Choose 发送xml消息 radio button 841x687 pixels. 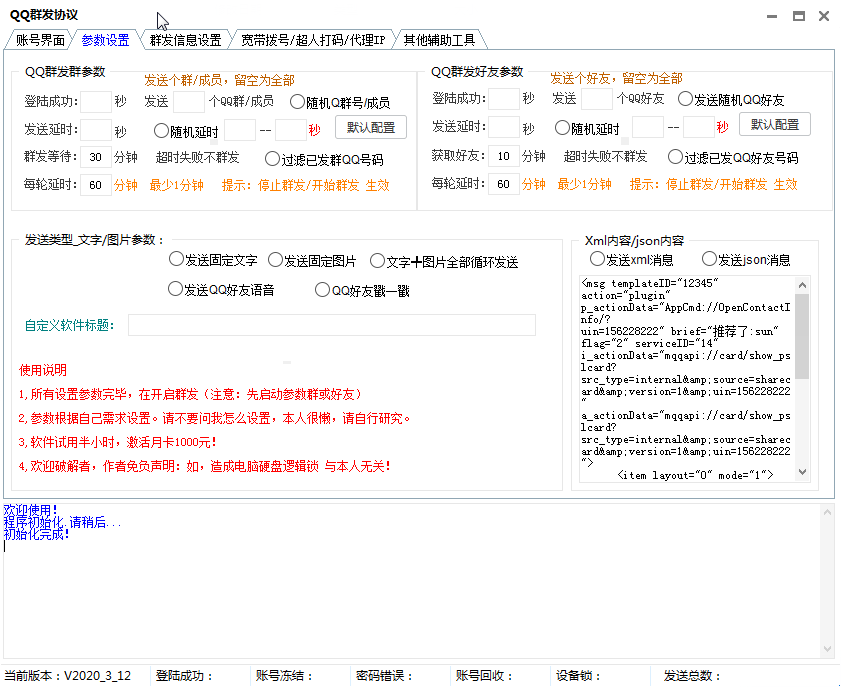coord(631,260)
